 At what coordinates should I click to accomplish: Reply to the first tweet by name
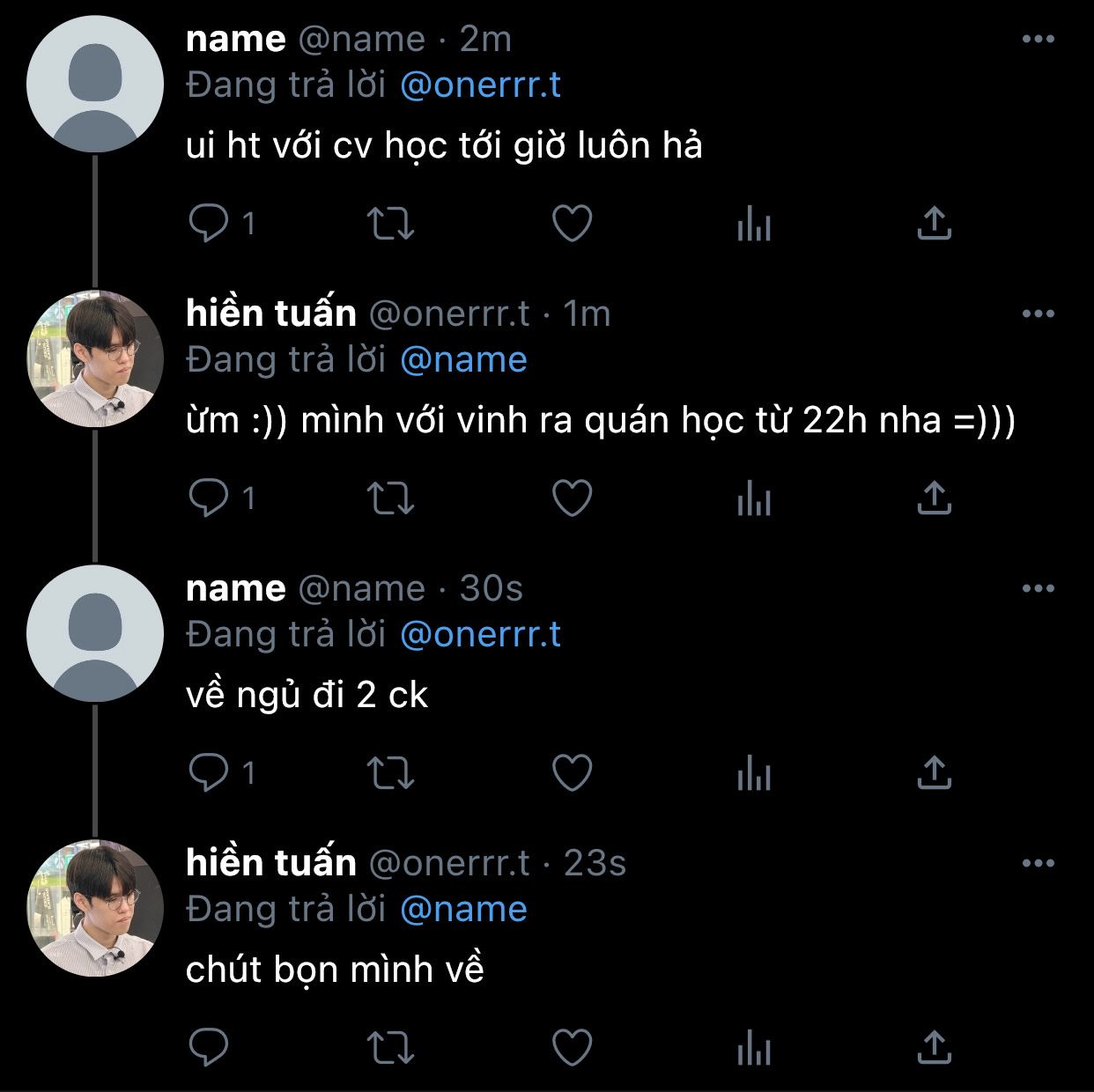(209, 224)
